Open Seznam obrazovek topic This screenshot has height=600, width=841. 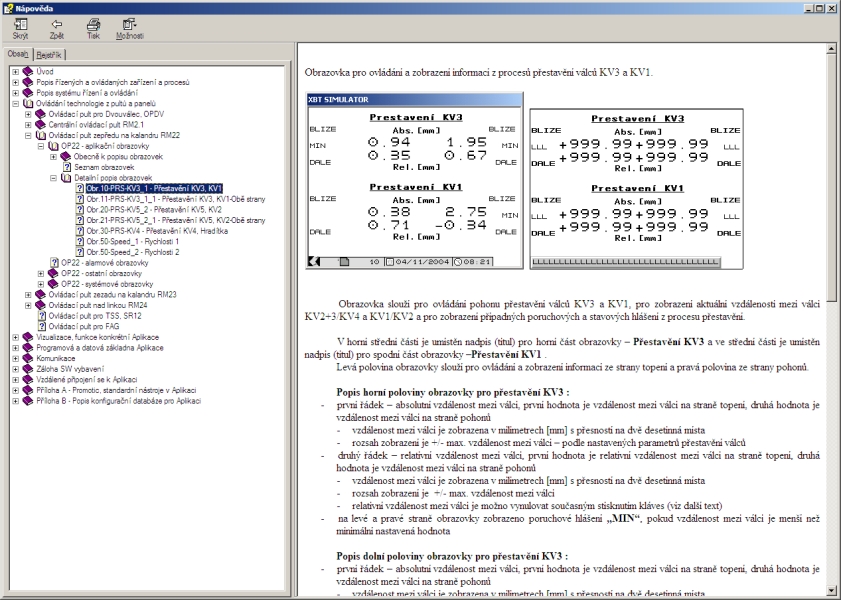(x=104, y=167)
